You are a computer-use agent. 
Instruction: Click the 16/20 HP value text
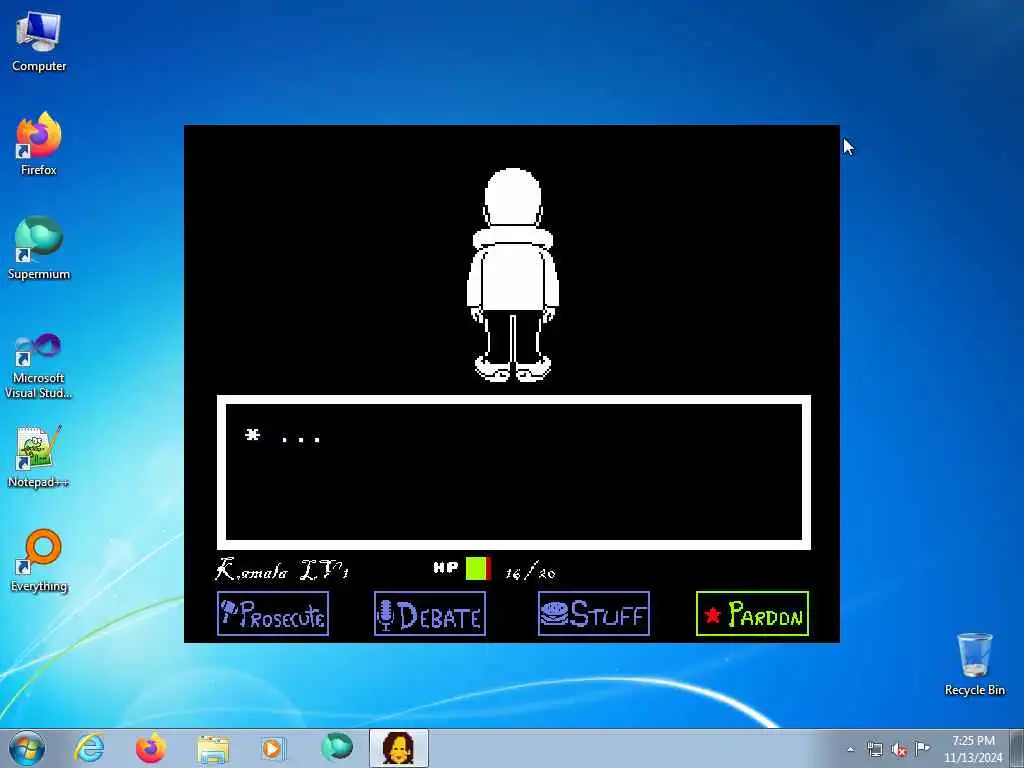[x=530, y=572]
